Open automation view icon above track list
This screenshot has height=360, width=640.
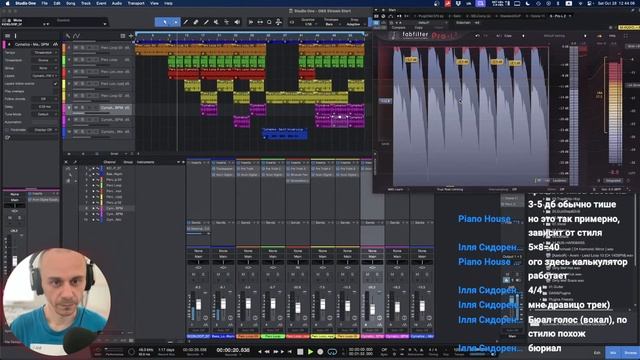coord(77,36)
